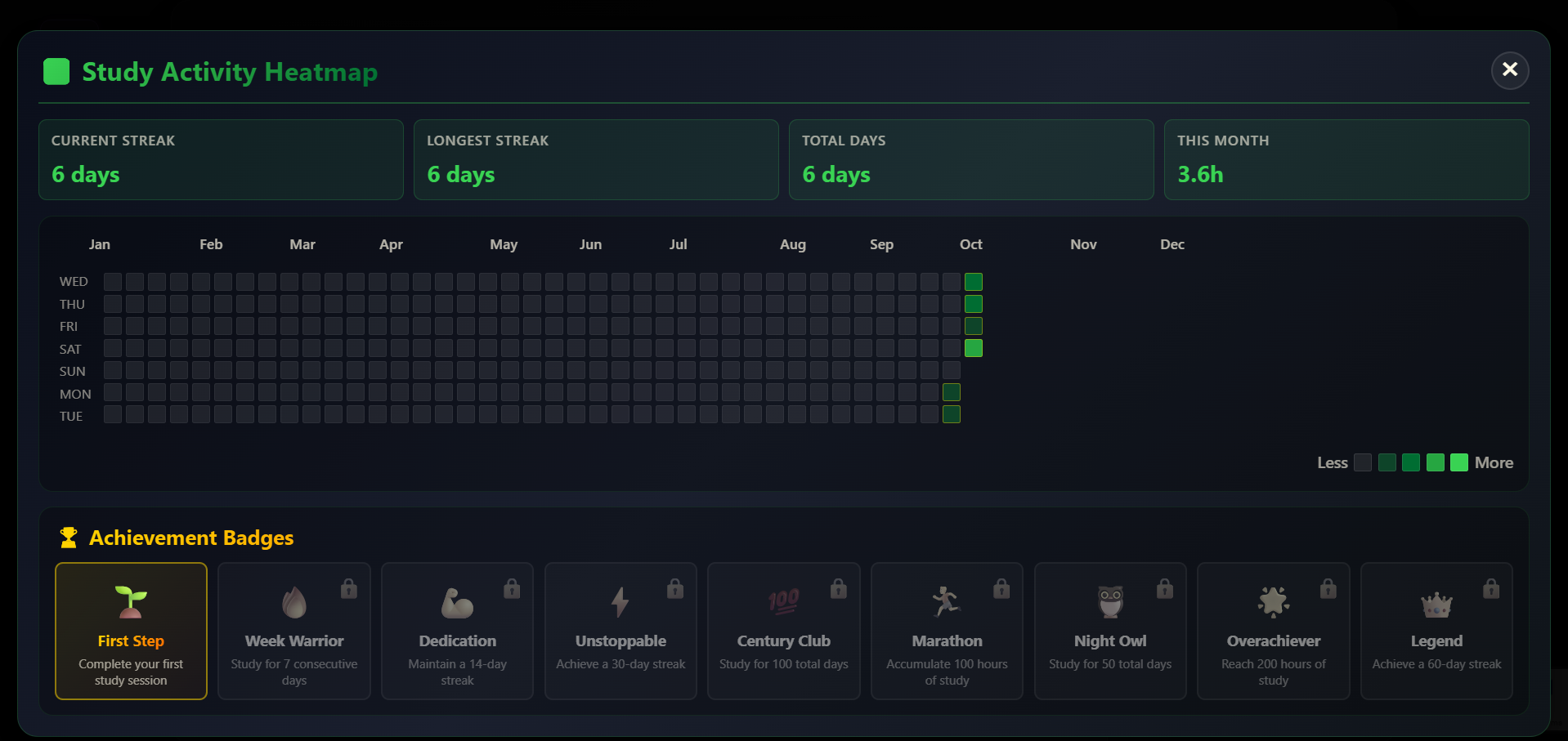The height and width of the screenshot is (741, 1568).
Task: Open the This Month 3.6h stat card
Action: (x=1346, y=159)
